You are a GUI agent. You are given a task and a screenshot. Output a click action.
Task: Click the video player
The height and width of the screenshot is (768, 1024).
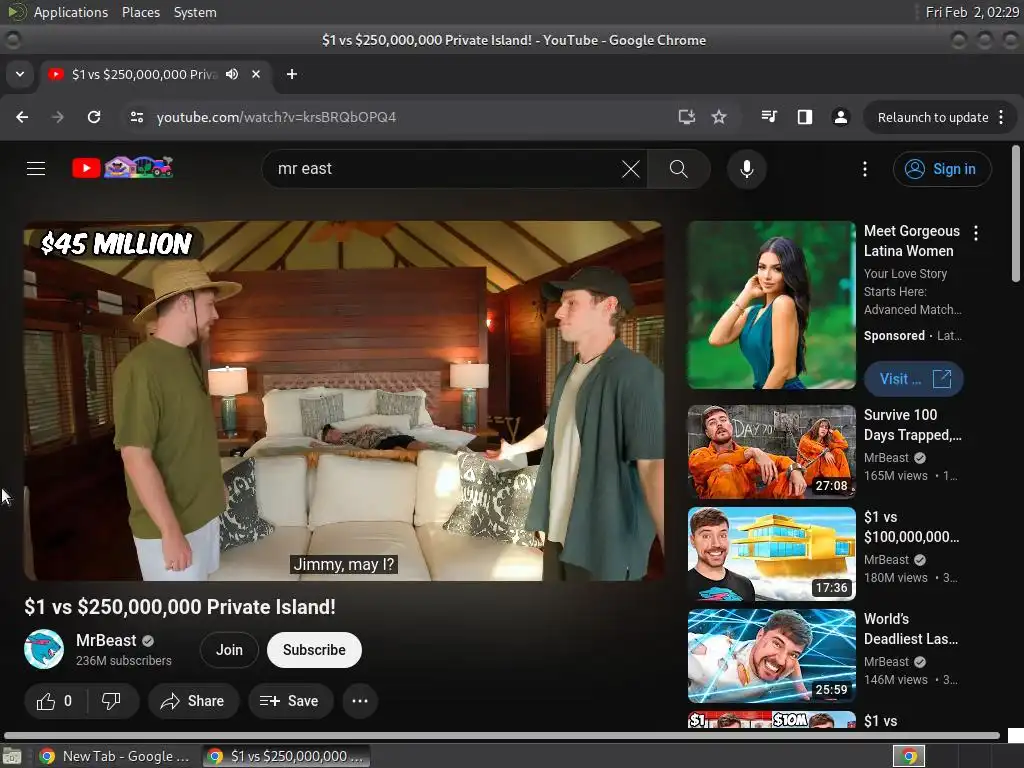344,400
